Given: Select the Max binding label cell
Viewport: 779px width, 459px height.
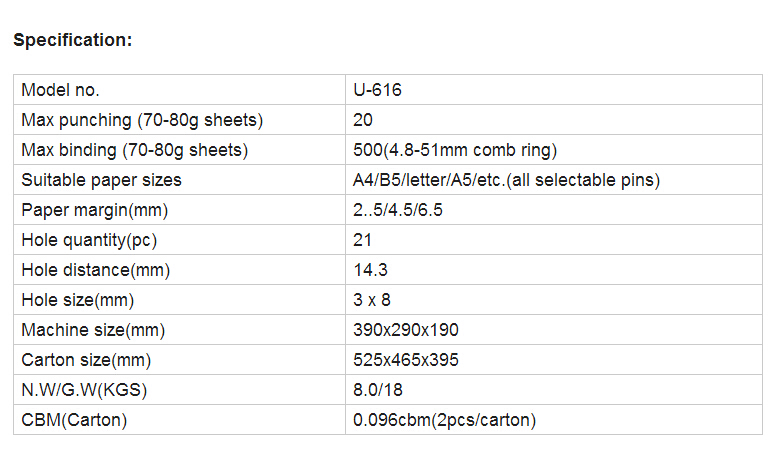Looking at the screenshot, I should 135,150.
